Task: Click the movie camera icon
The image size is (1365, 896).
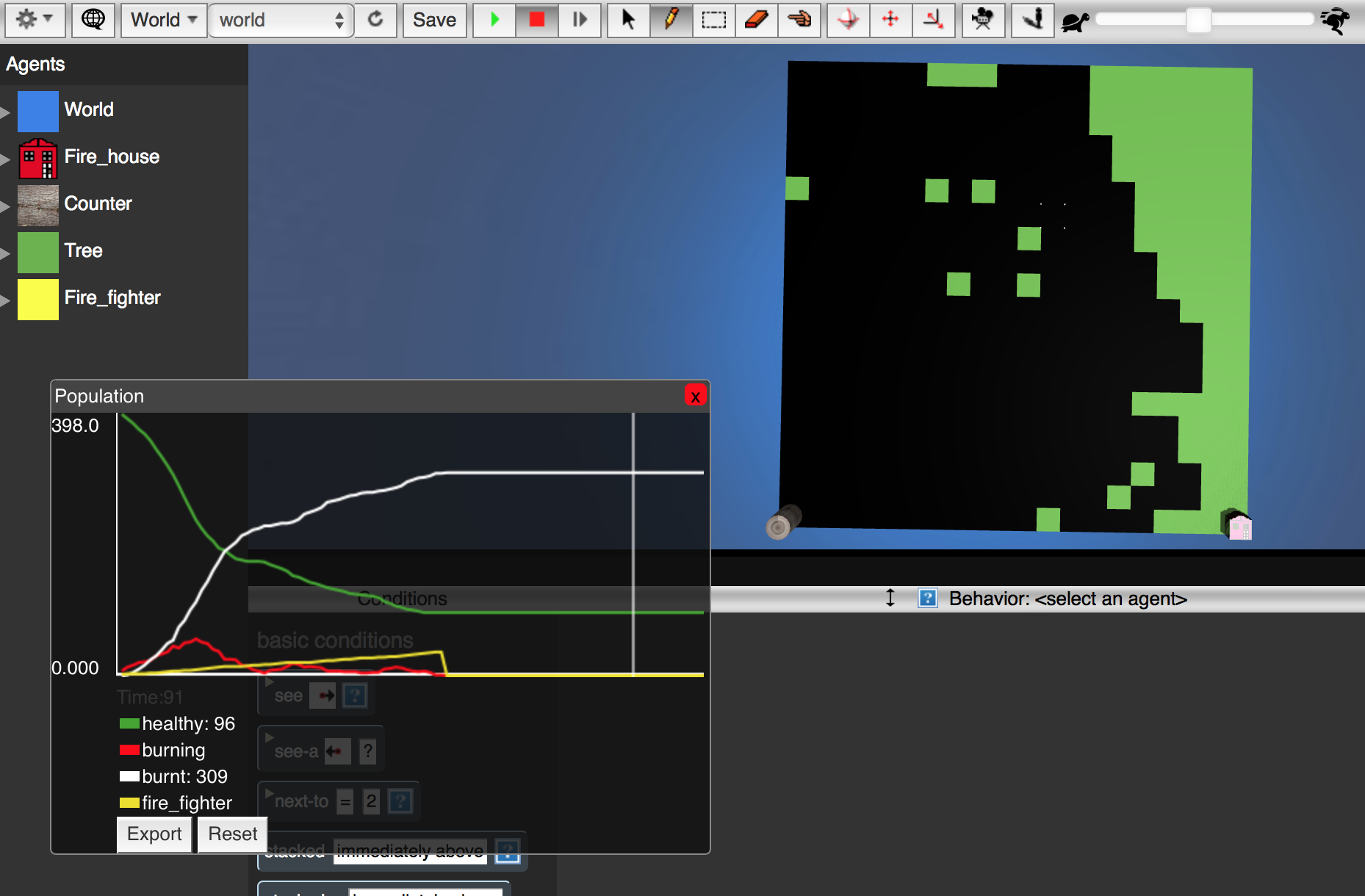Action: pyautogui.click(x=982, y=20)
